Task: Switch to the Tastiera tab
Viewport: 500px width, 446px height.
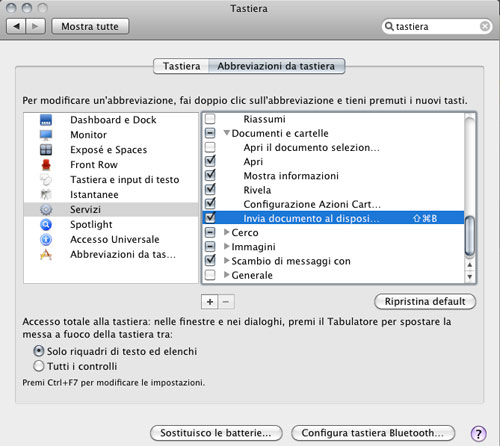Action: pos(181,66)
